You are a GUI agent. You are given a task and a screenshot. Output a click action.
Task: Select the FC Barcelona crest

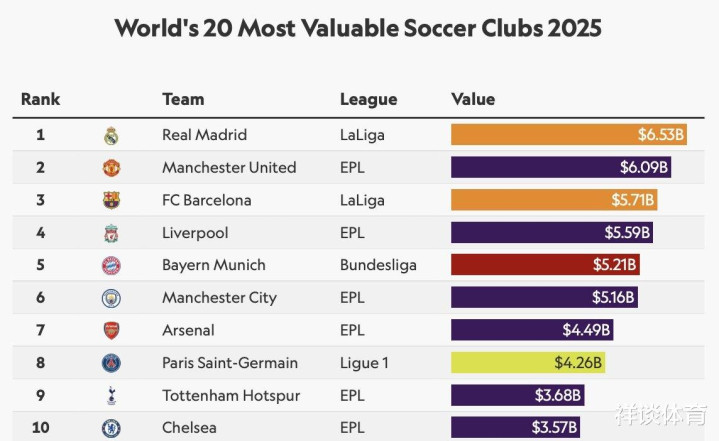pyautogui.click(x=111, y=200)
